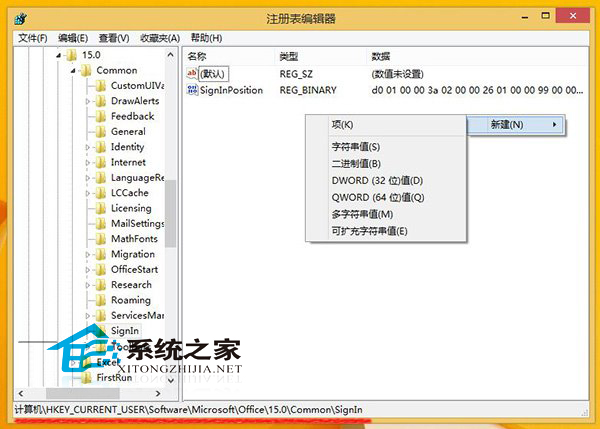Click the Internet folder icon
This screenshot has height=429, width=600.
100,162
